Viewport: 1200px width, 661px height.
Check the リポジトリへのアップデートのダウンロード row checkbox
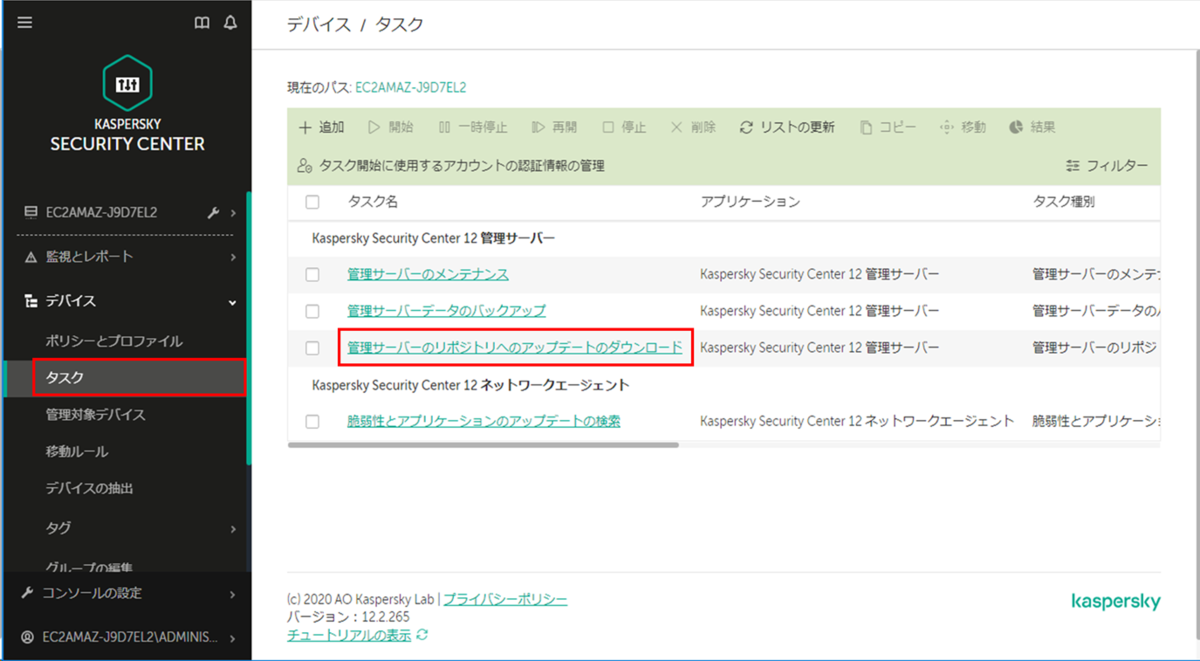pyautogui.click(x=312, y=348)
